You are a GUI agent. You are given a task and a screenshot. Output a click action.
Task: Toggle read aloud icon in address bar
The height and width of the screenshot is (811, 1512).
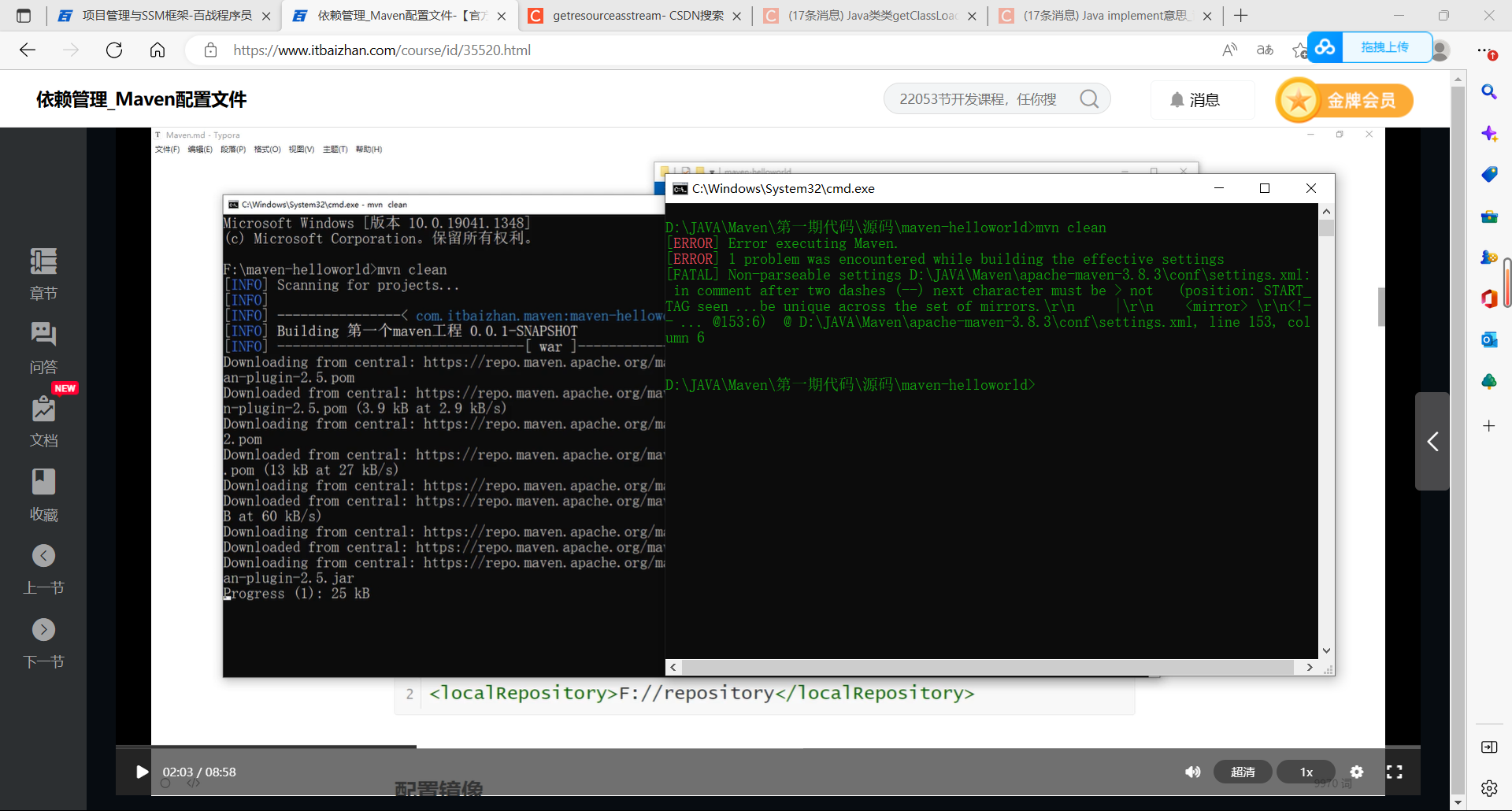[1229, 50]
